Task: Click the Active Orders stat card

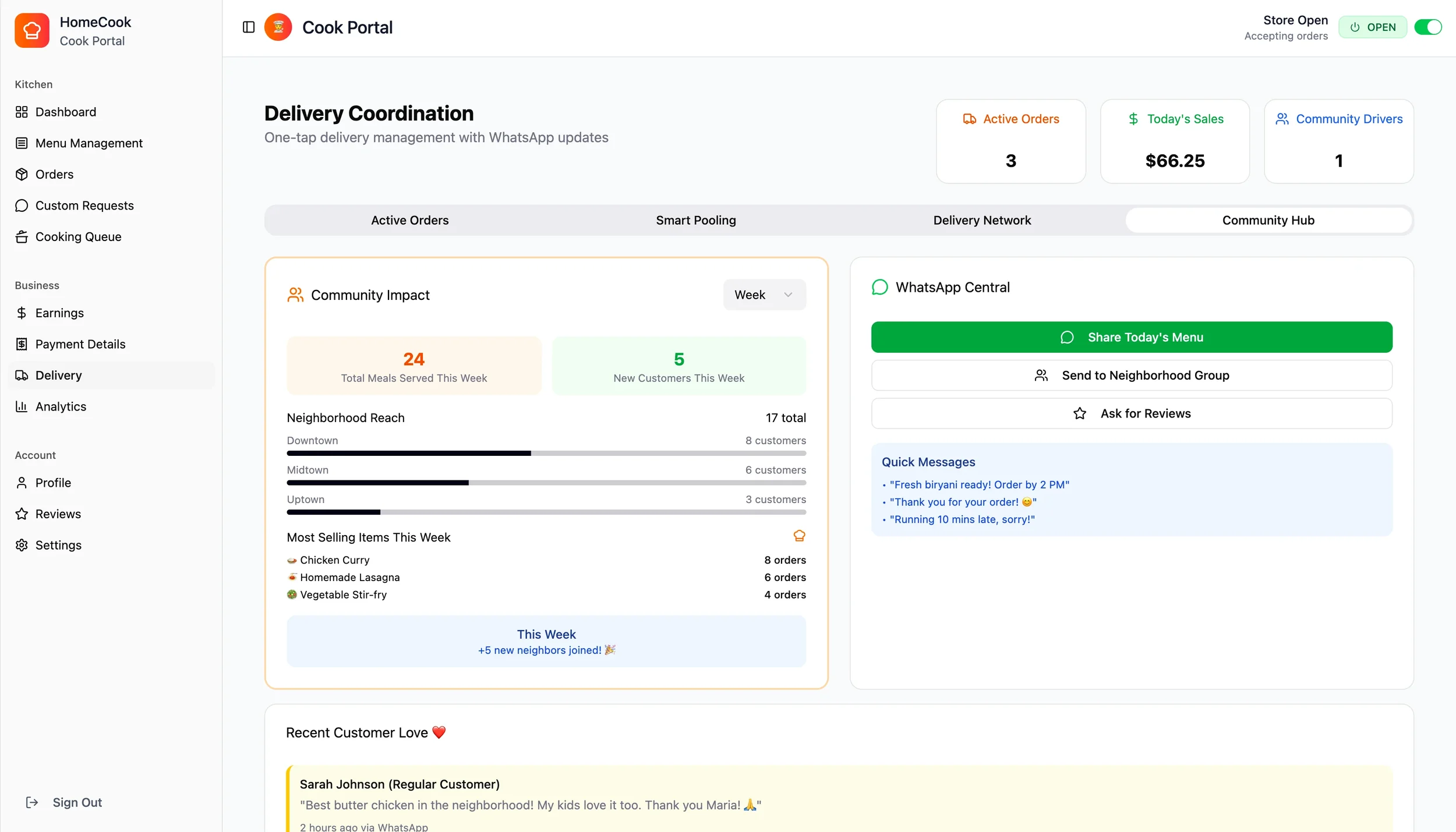Action: (x=1010, y=141)
